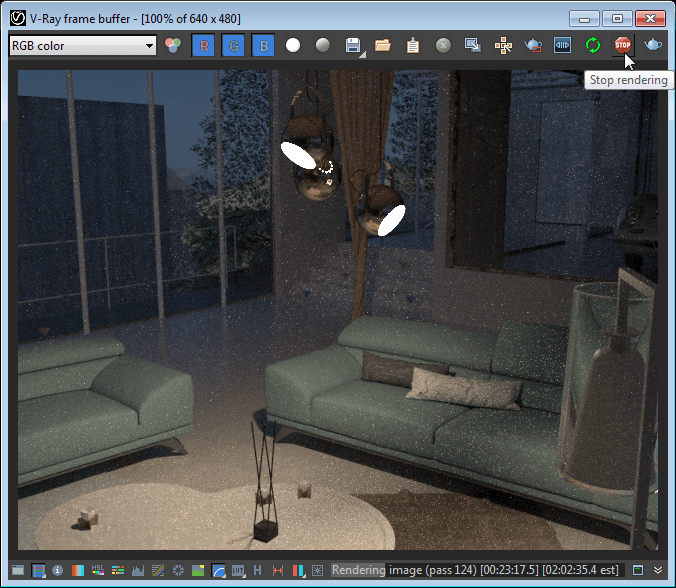Save the rendered image with floppy icon
This screenshot has height=588, width=676.
coord(353,45)
